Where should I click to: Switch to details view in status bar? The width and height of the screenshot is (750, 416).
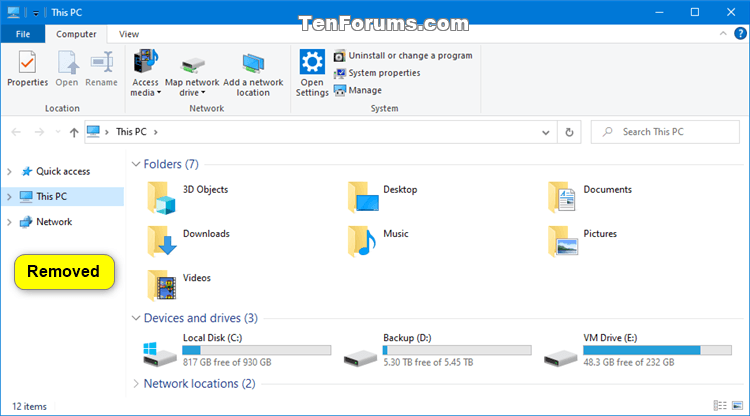720,406
